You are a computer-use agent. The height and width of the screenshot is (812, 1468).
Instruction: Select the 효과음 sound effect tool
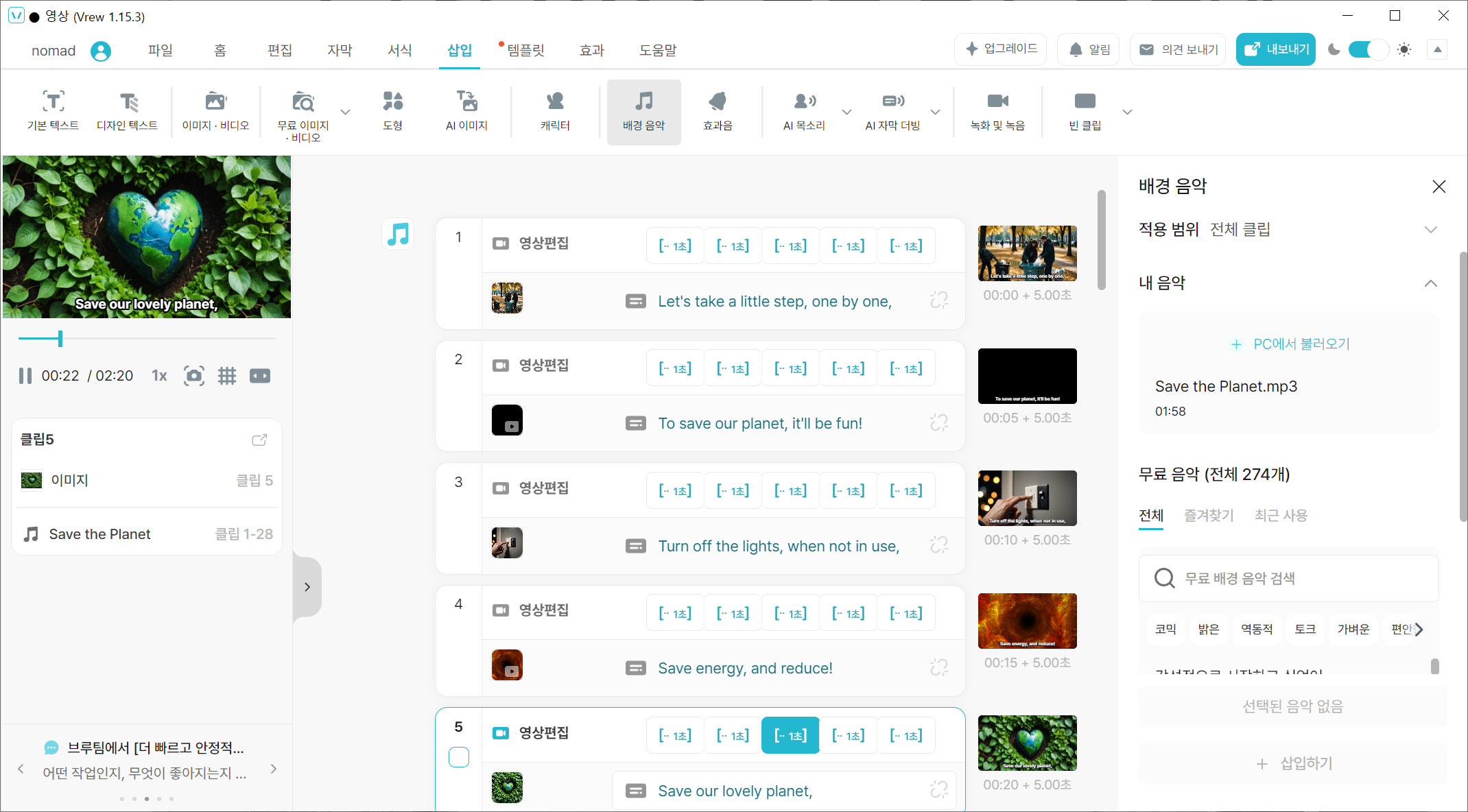coord(718,111)
